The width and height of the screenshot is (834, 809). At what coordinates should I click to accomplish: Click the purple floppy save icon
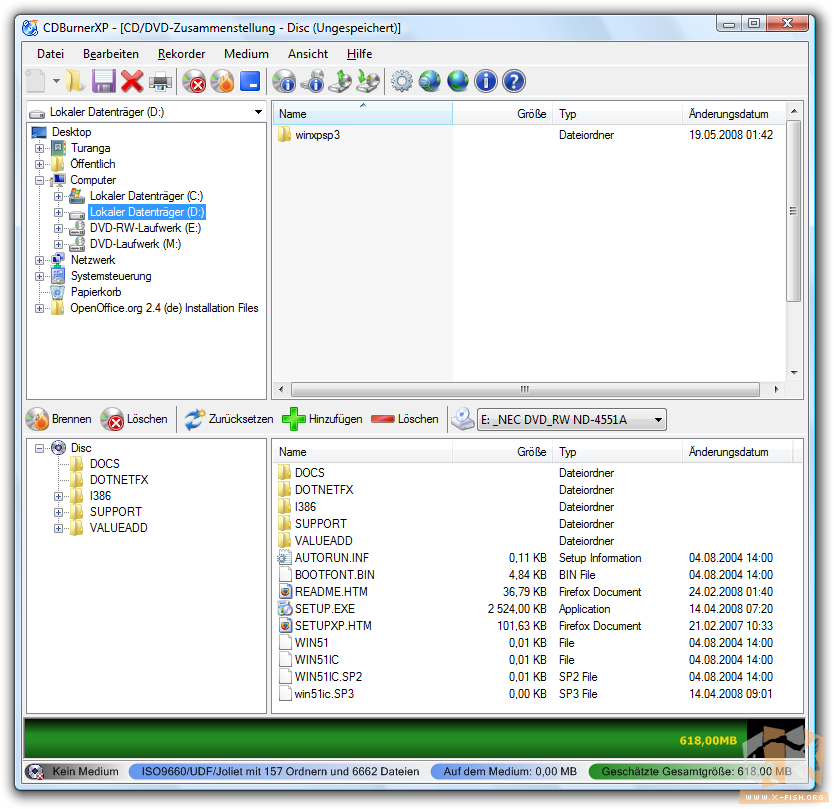coord(103,81)
